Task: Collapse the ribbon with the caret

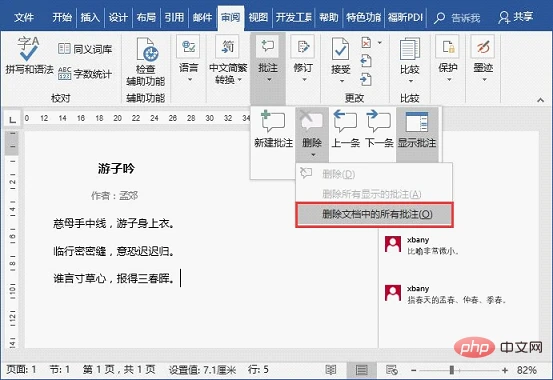Action: pos(540,100)
